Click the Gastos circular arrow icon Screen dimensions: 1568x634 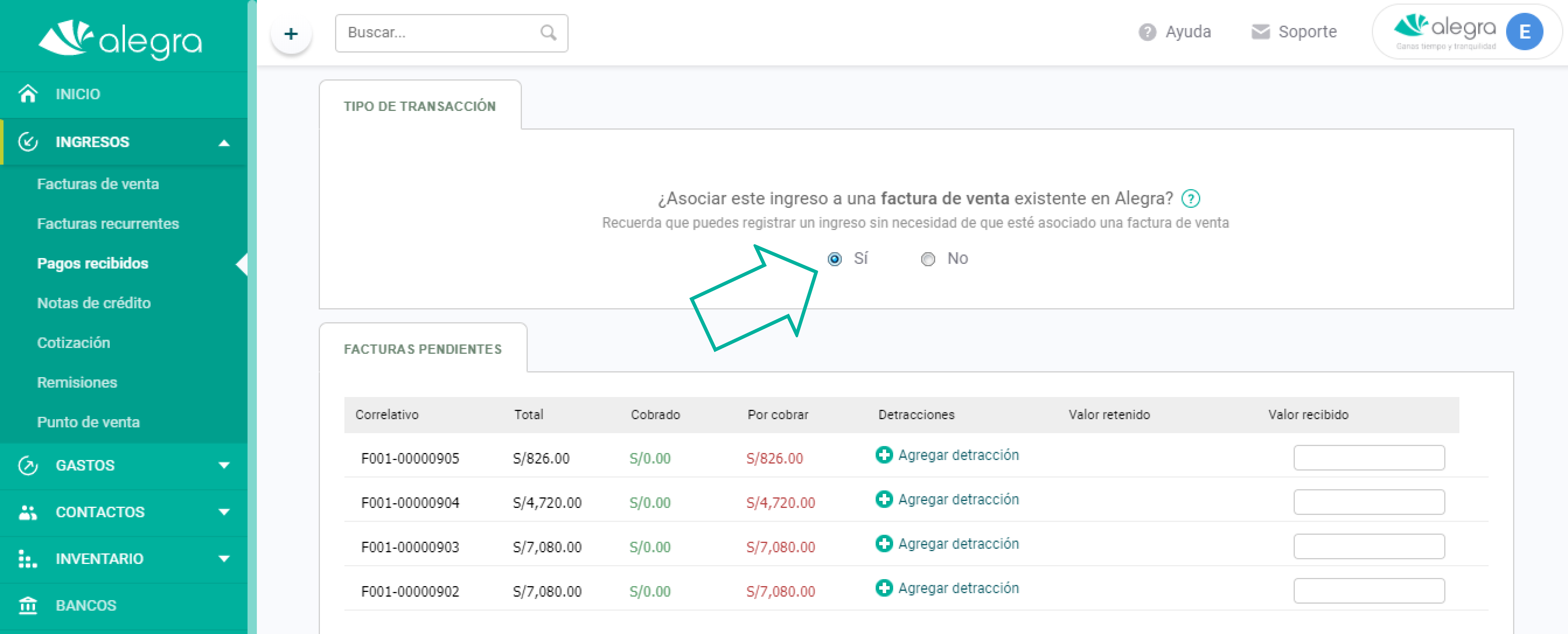(28, 466)
